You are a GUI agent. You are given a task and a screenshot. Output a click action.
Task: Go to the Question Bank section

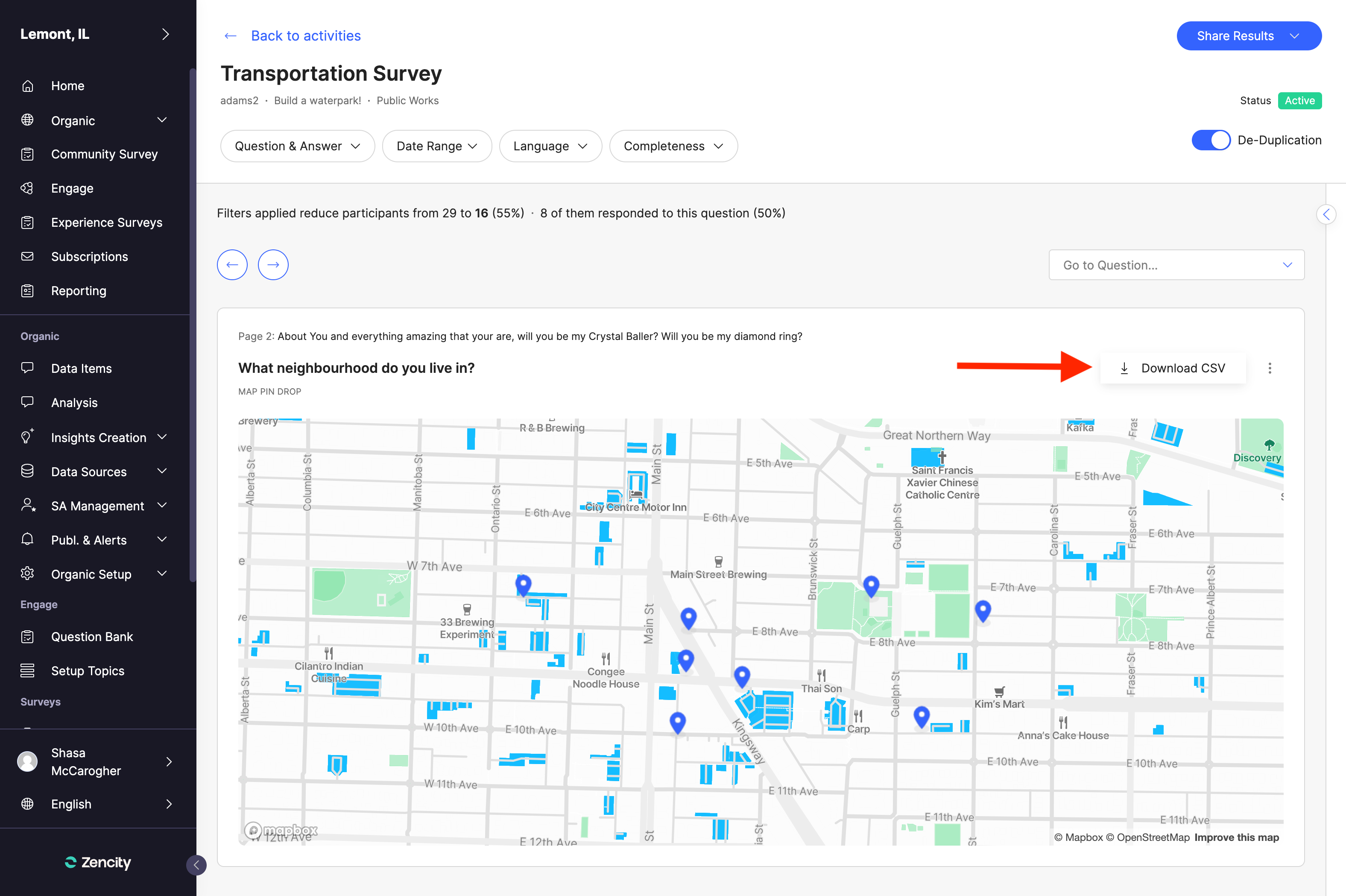tap(91, 637)
